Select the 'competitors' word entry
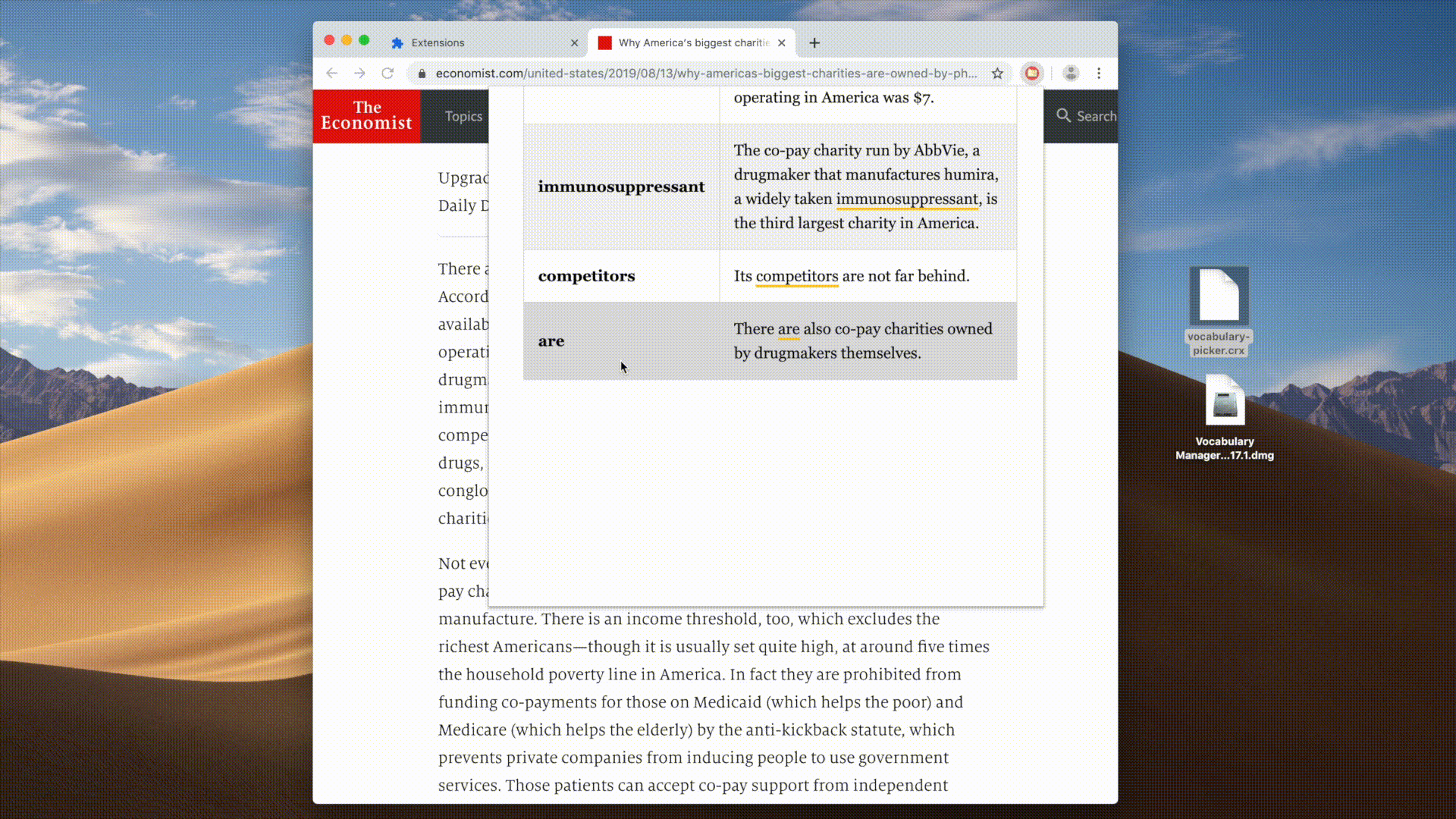This screenshot has width=1456, height=819. click(587, 276)
